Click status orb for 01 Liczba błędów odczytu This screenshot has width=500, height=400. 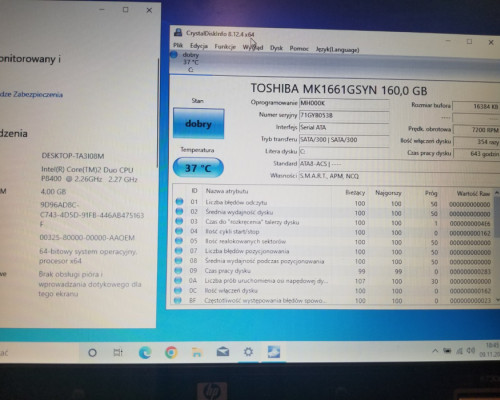[x=179, y=201]
